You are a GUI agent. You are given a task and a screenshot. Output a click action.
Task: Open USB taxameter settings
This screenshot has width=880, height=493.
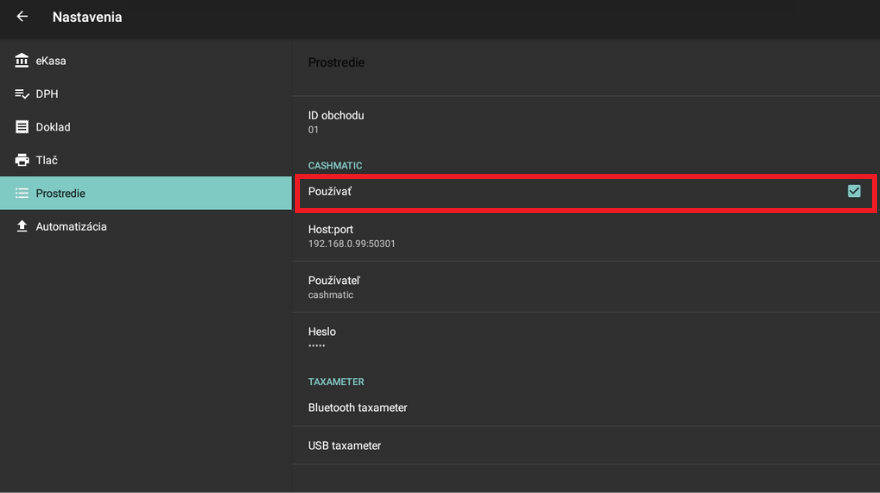(585, 445)
